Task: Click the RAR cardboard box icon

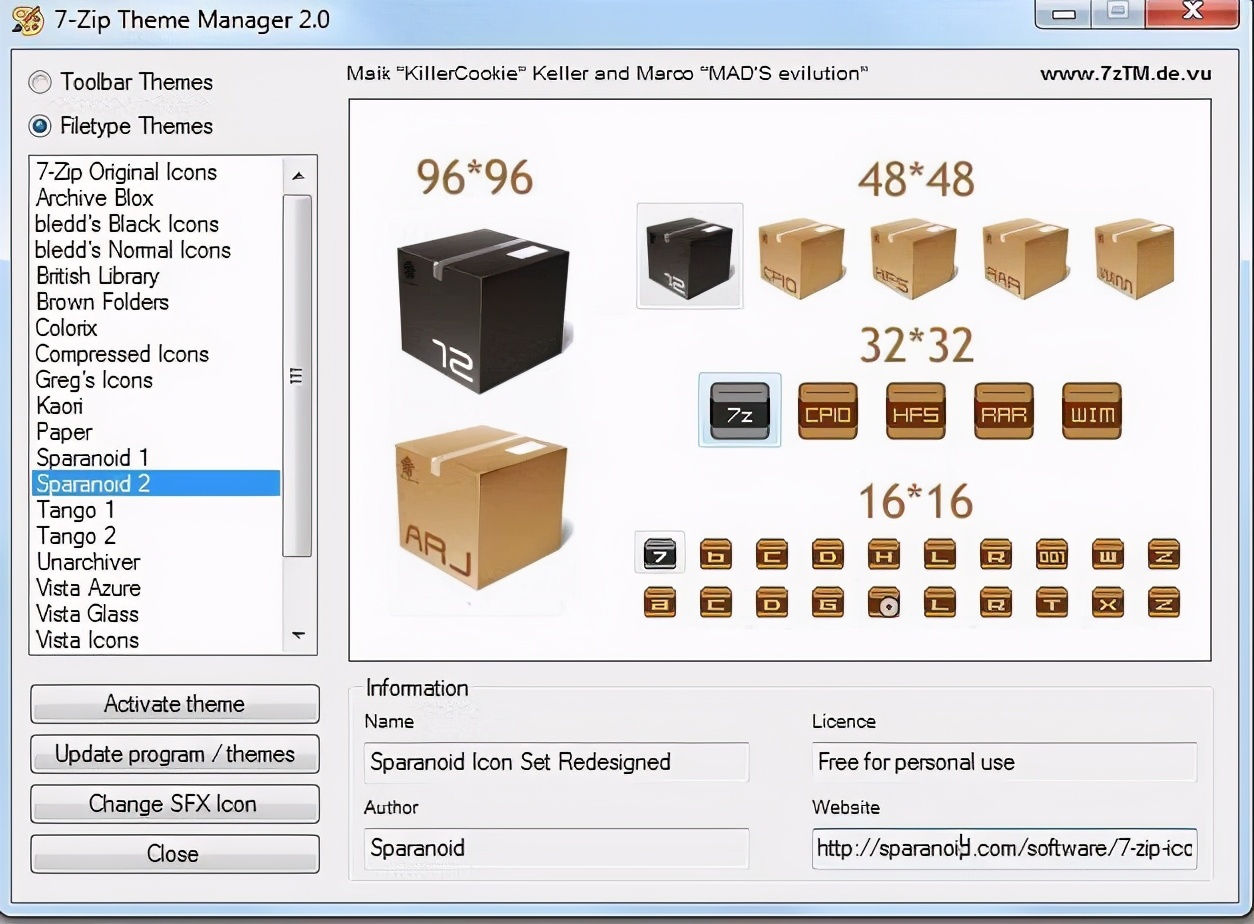Action: [x=1025, y=258]
